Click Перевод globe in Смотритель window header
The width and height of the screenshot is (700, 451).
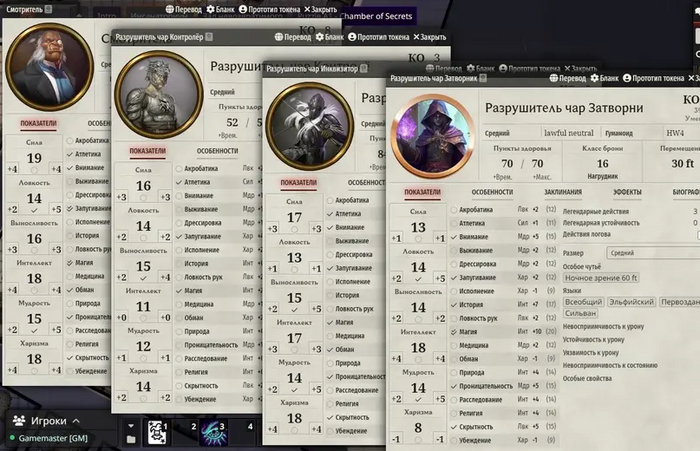183,9
